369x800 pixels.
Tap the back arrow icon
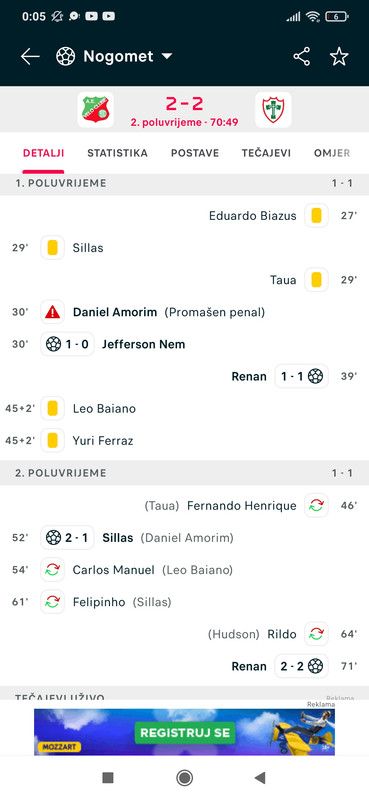(x=30, y=57)
